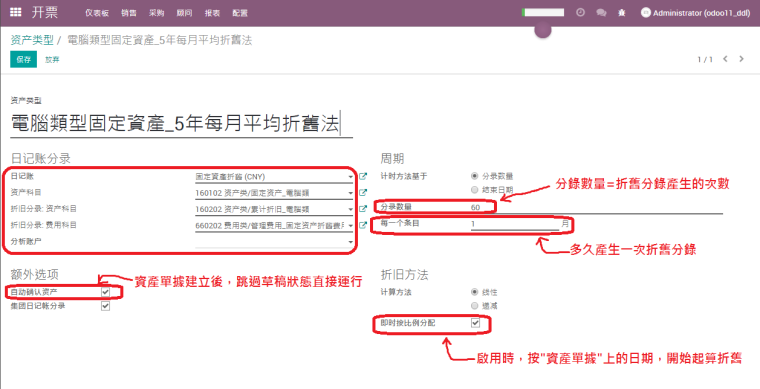The width and height of the screenshot is (760, 389).
Task: Click the 日记账分录 section heading
Action: pos(41,158)
